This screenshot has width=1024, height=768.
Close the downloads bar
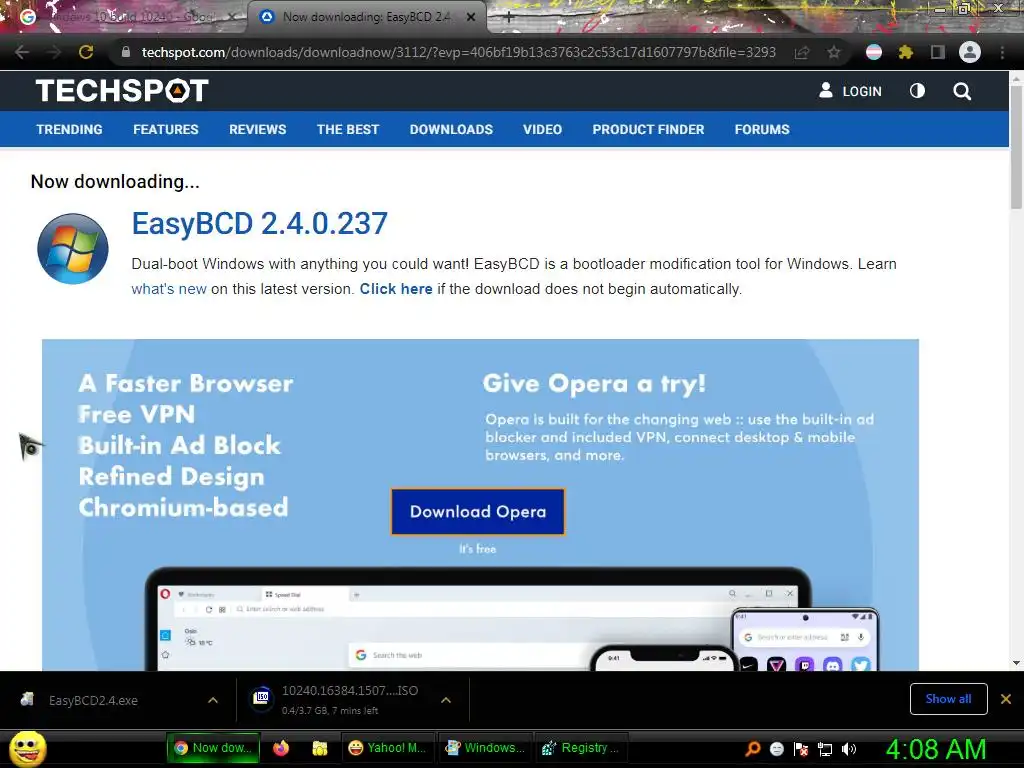click(x=1006, y=699)
